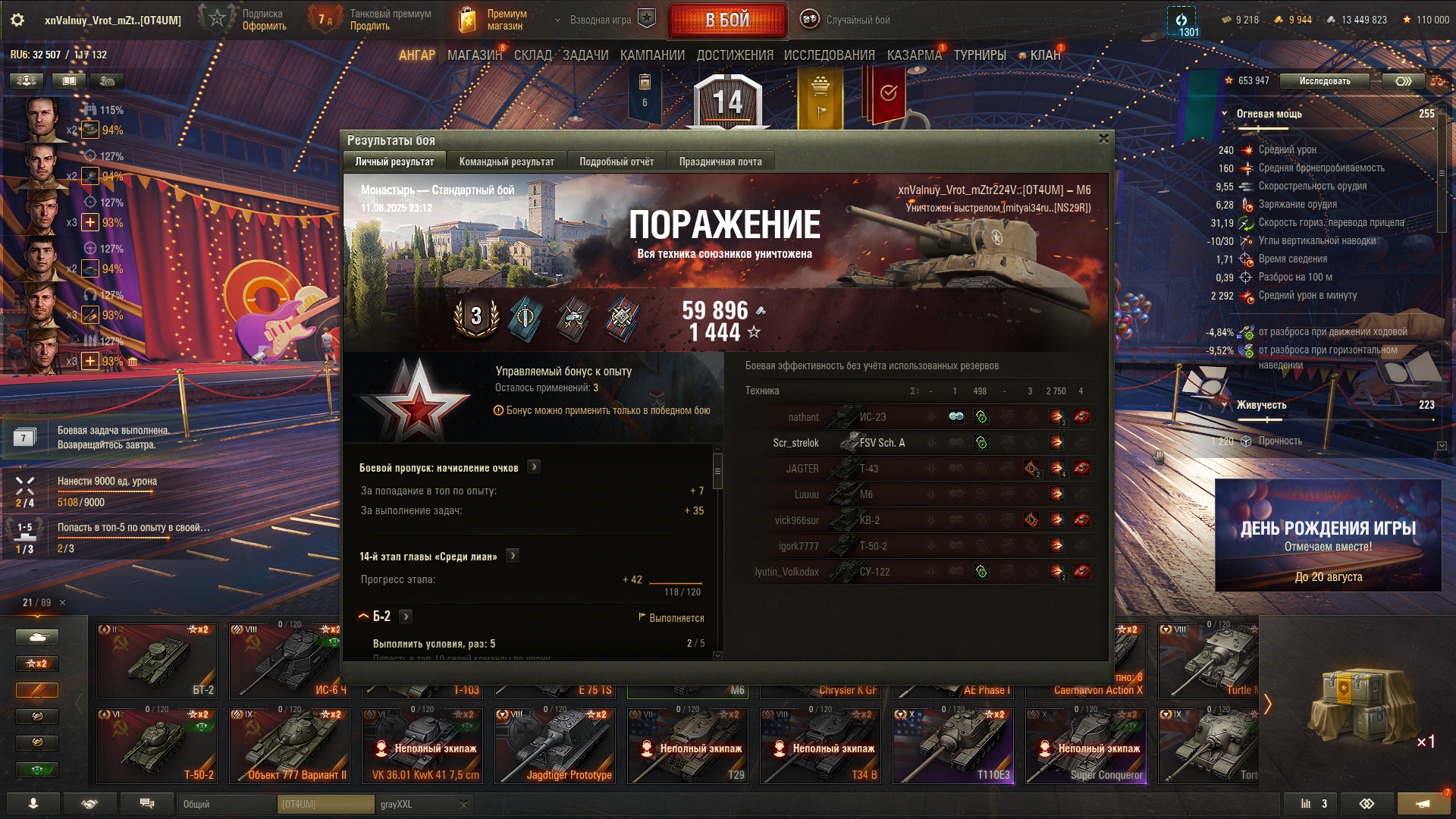1456x819 pixels.
Task: Expand the Боевой пропуск points arrow
Action: click(x=534, y=467)
